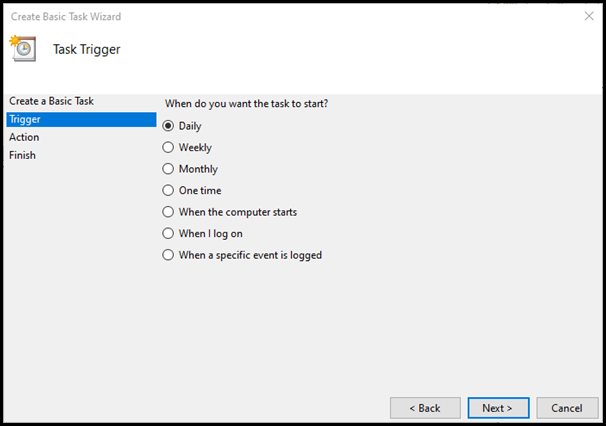Select the Daily trigger option
The height and width of the screenshot is (426, 606).
[x=168, y=126]
